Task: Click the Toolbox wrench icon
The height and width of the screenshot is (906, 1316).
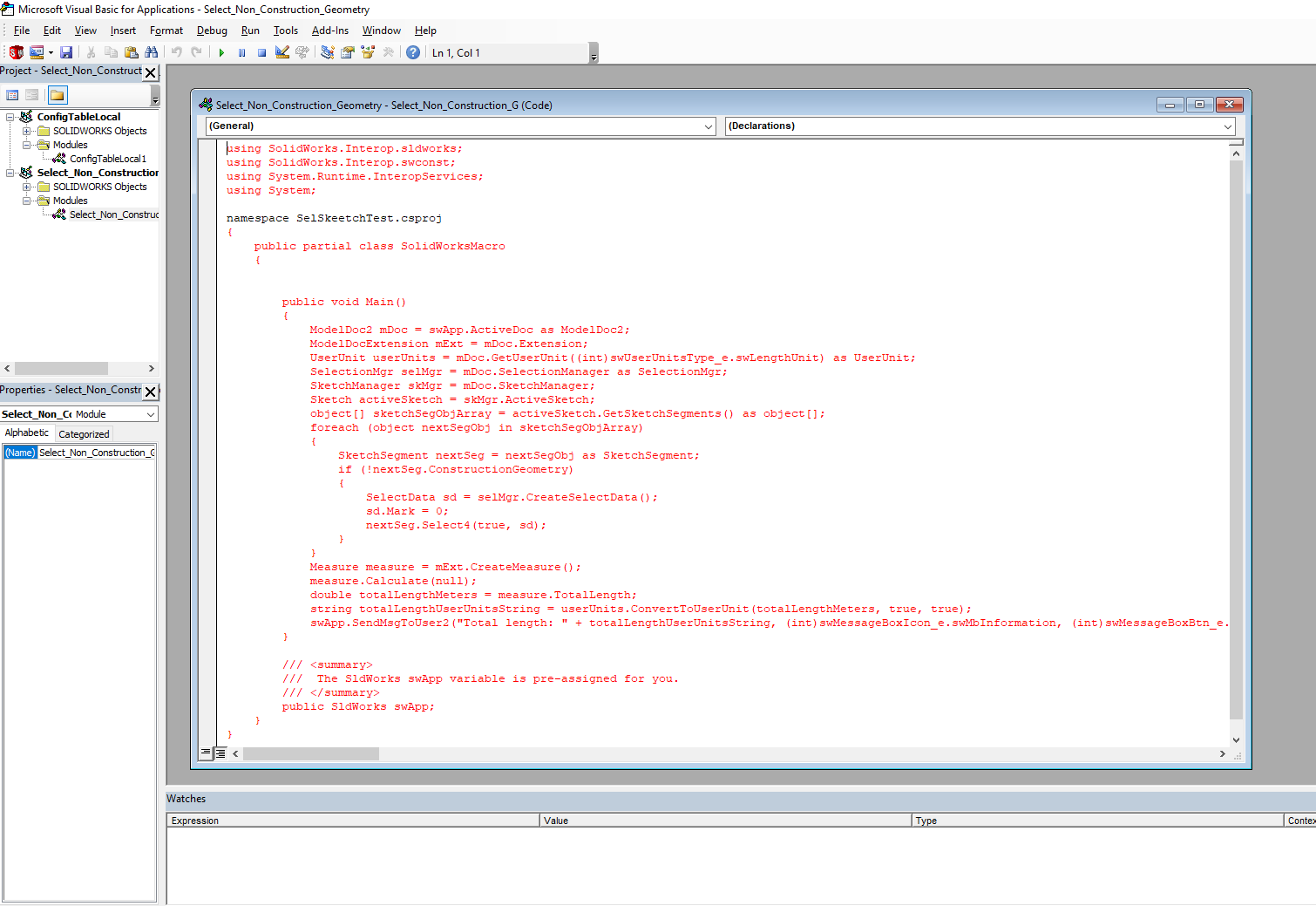Action: (389, 52)
